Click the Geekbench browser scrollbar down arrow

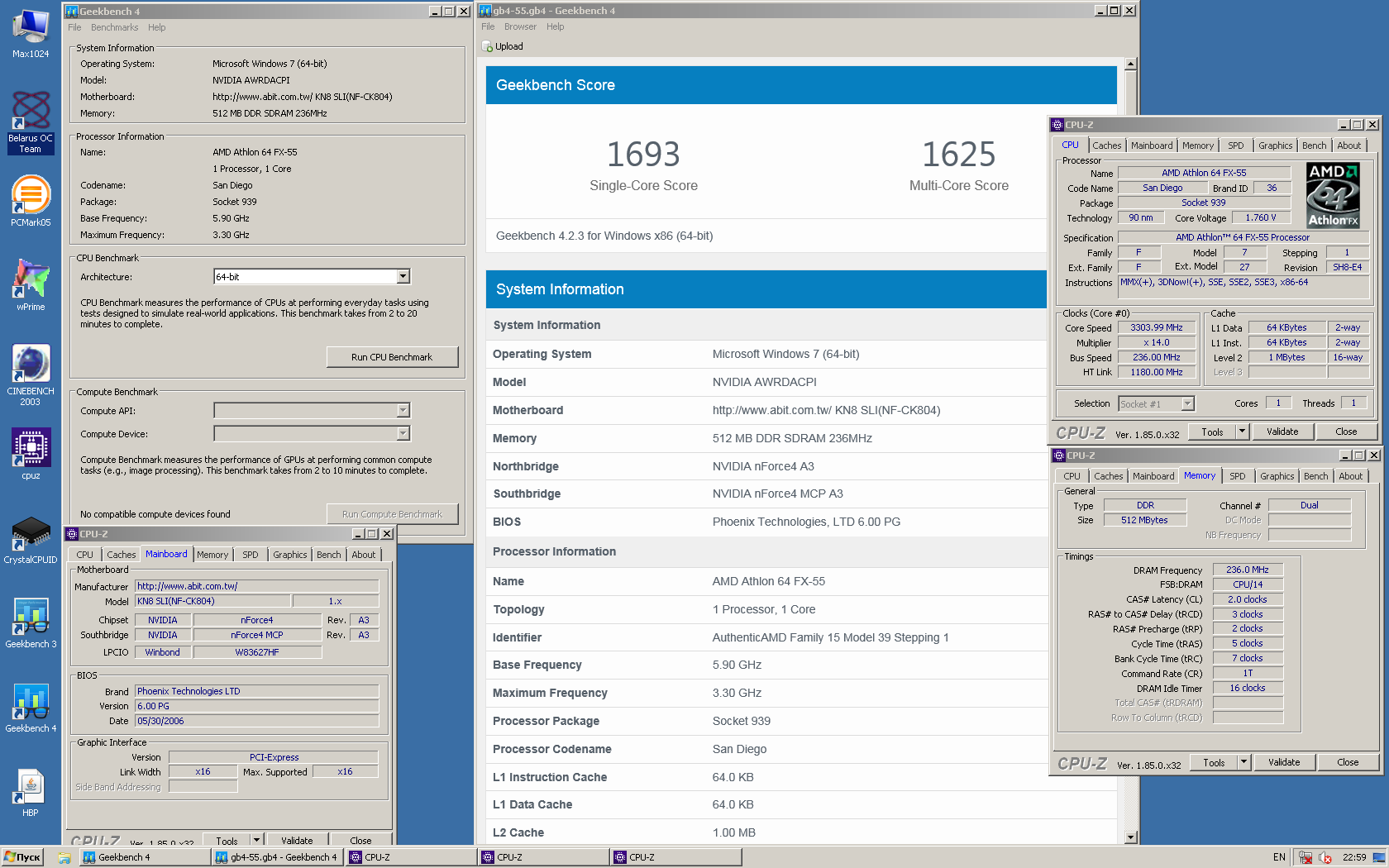coord(1130,837)
